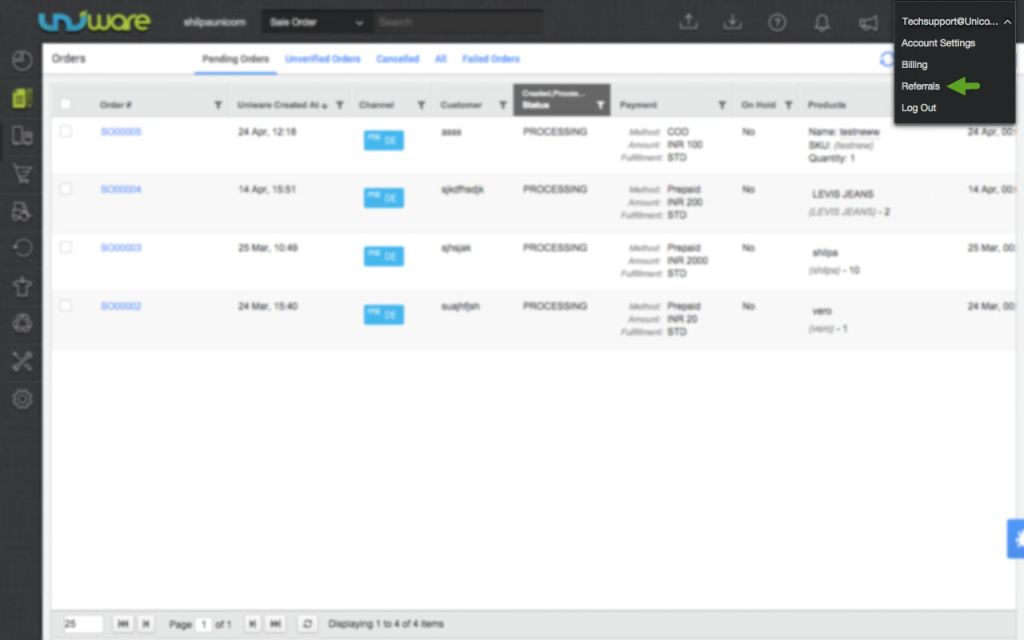Filter the Customer column
Image resolution: width=1024 pixels, height=640 pixels.
pos(503,105)
